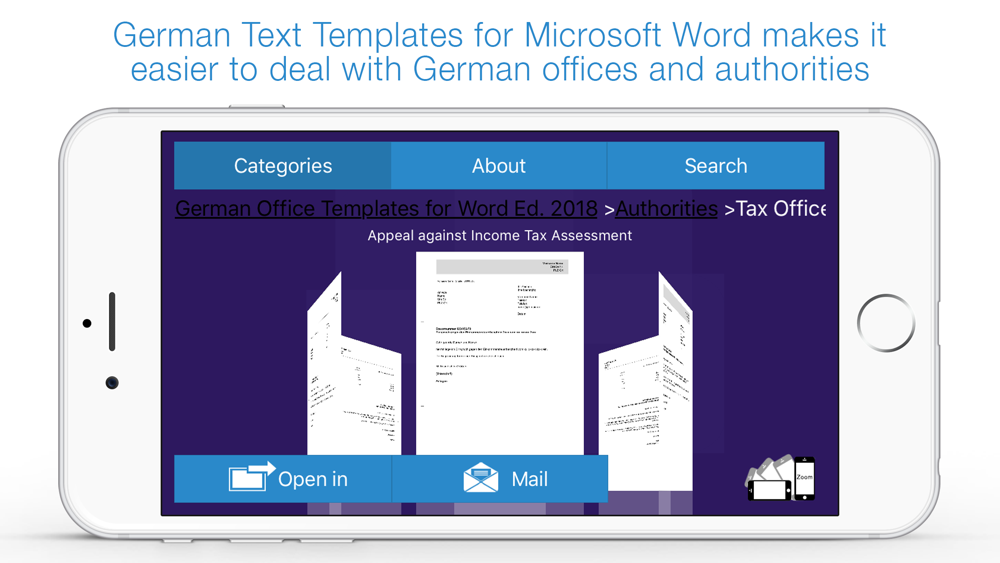Go to Authorities breadcrumb link

[666, 208]
